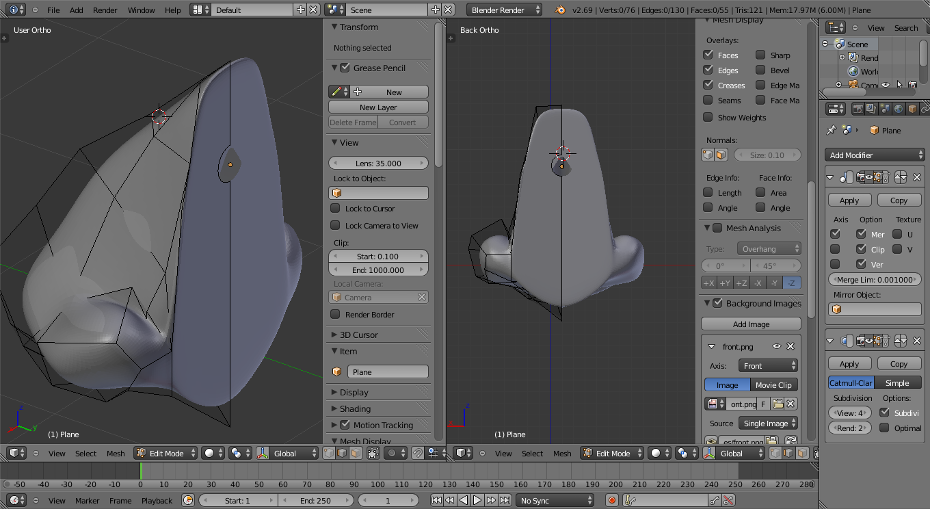Open the No Sync dropdown in timeline

coord(555,500)
